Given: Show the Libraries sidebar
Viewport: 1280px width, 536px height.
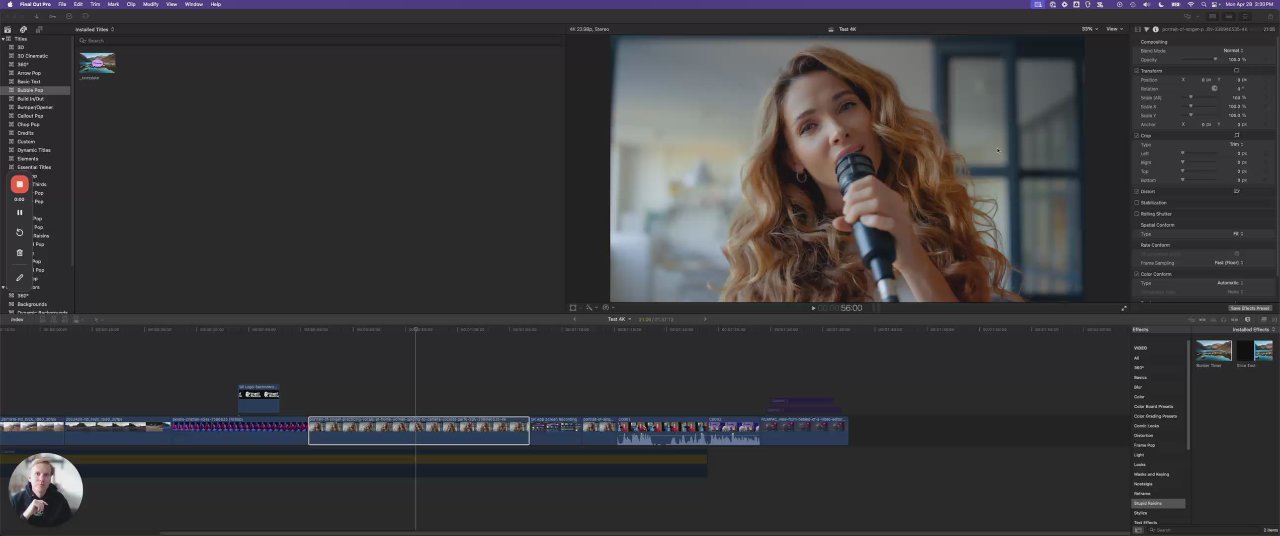Looking at the screenshot, I should pyautogui.click(x=9, y=29).
